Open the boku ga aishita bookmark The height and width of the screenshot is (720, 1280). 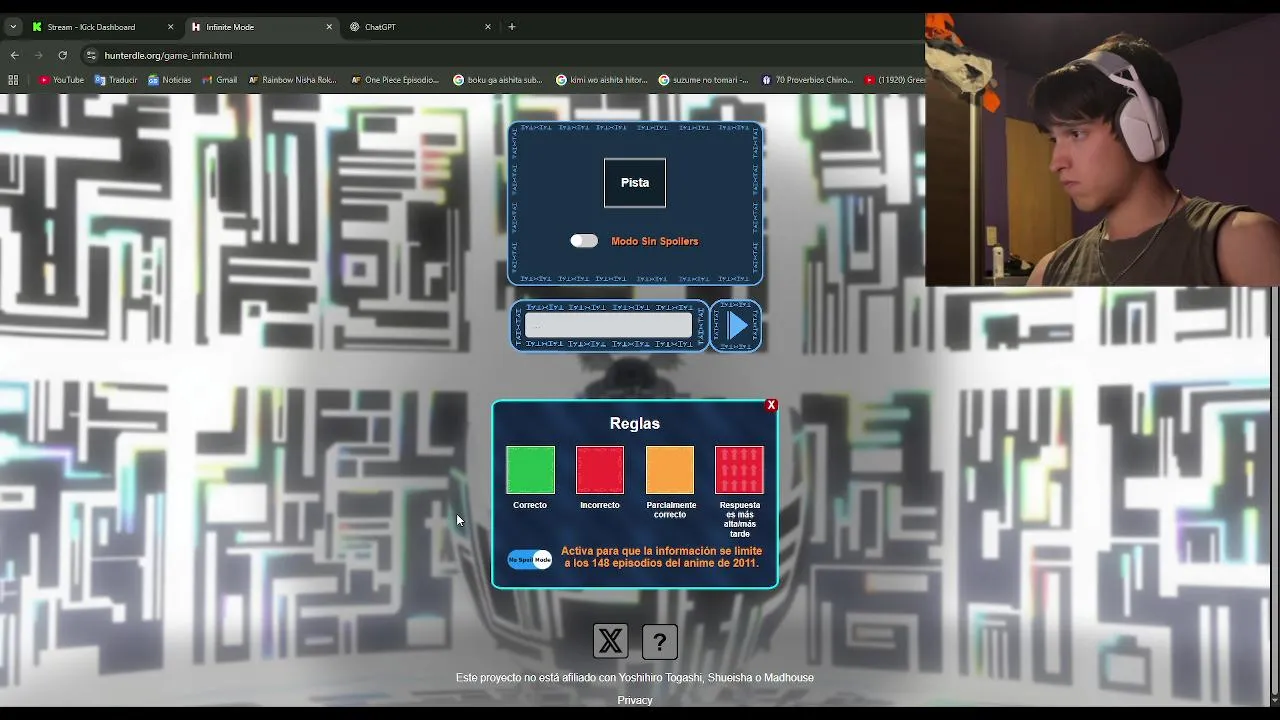click(x=497, y=80)
